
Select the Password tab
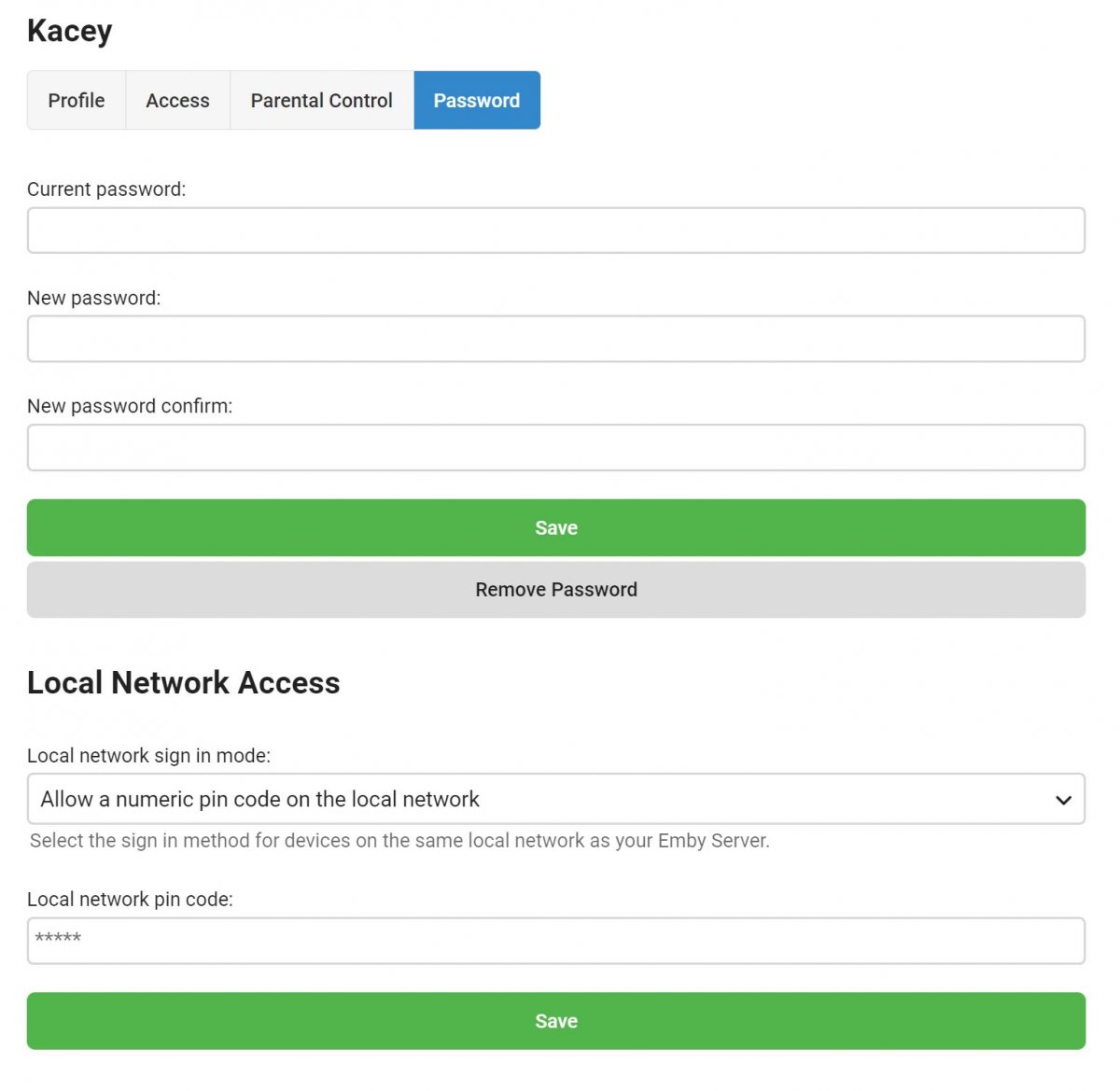click(x=476, y=101)
